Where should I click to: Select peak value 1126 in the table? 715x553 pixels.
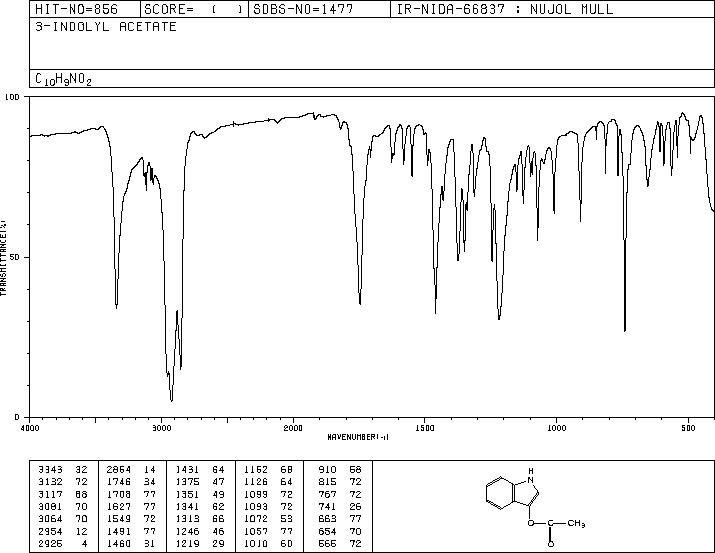tap(256, 482)
